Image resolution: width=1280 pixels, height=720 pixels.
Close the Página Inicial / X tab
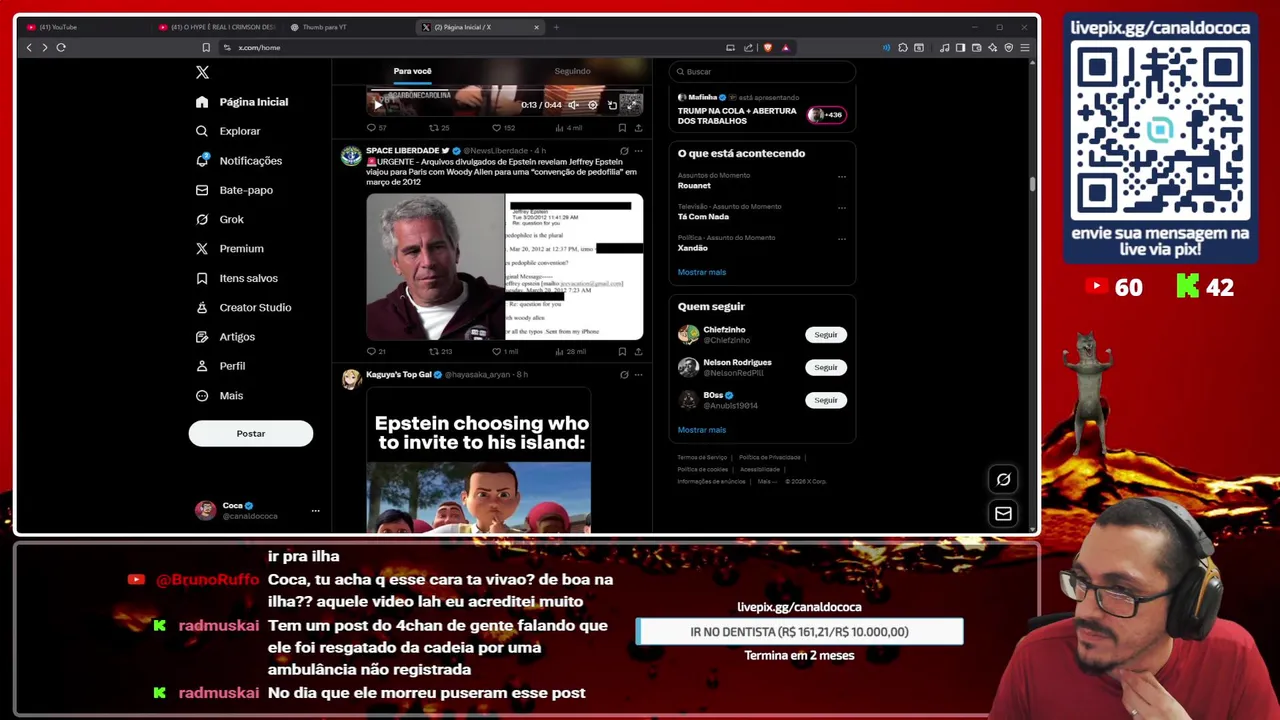(536, 27)
